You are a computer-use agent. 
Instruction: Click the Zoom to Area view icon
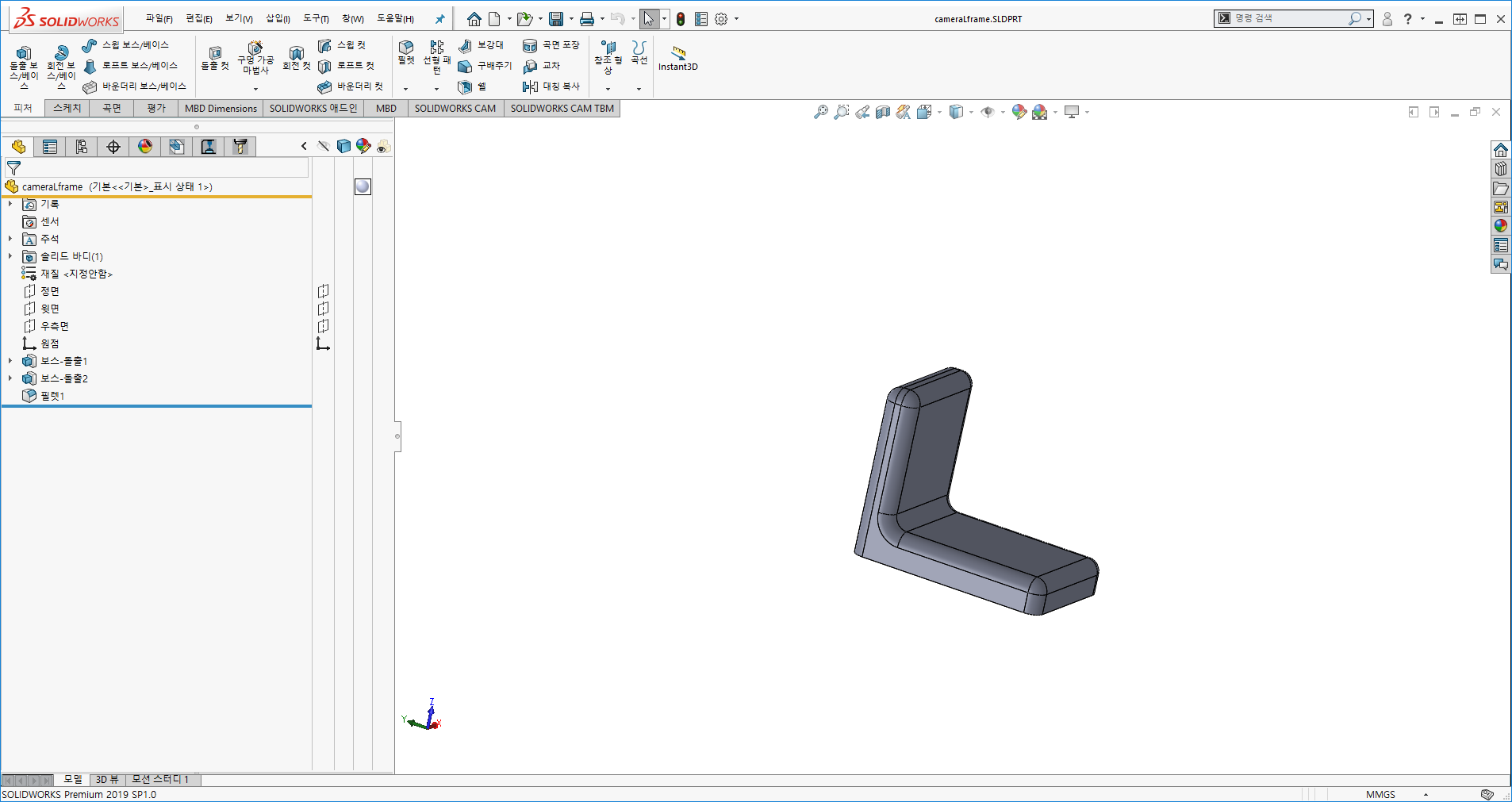point(842,113)
